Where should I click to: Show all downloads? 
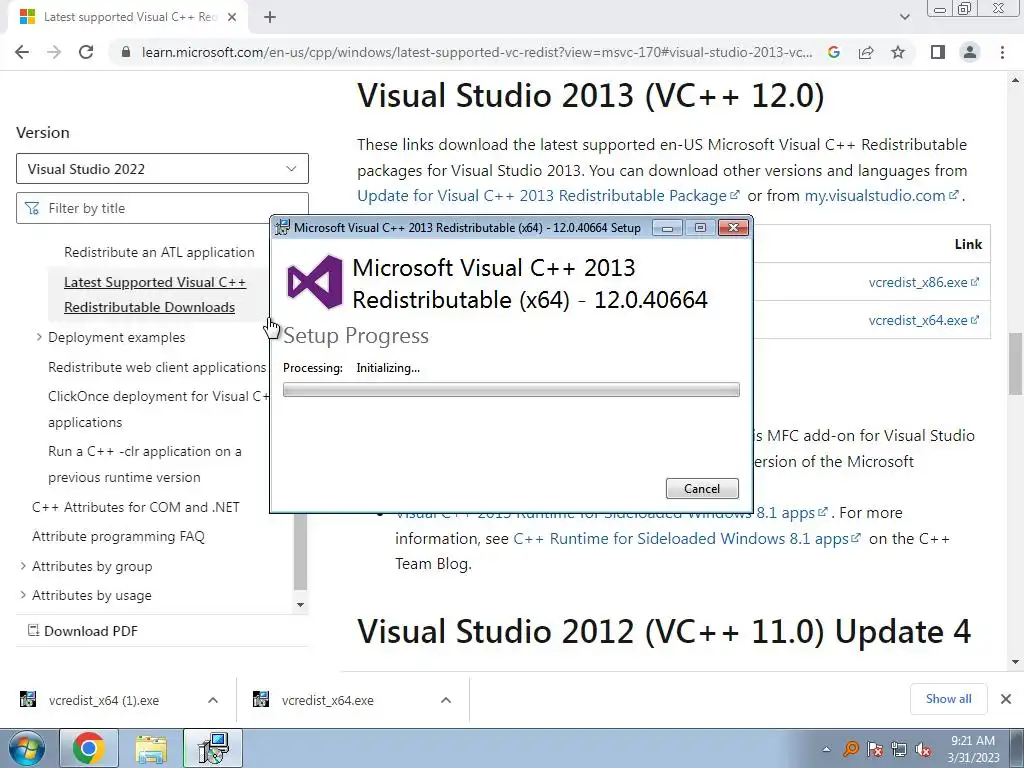[948, 699]
